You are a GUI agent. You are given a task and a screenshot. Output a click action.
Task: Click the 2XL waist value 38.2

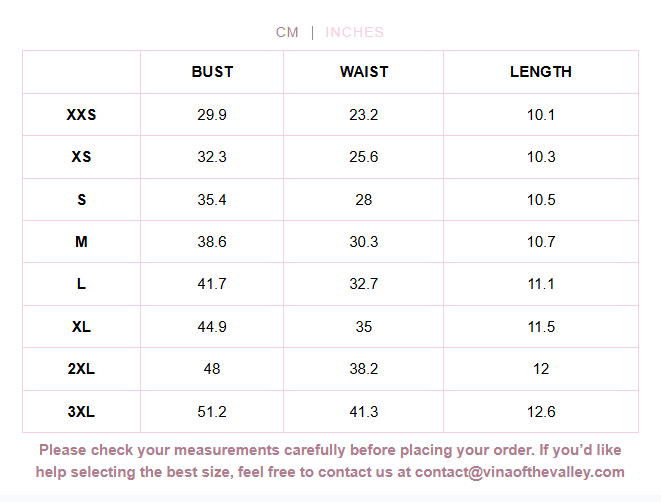(x=364, y=369)
